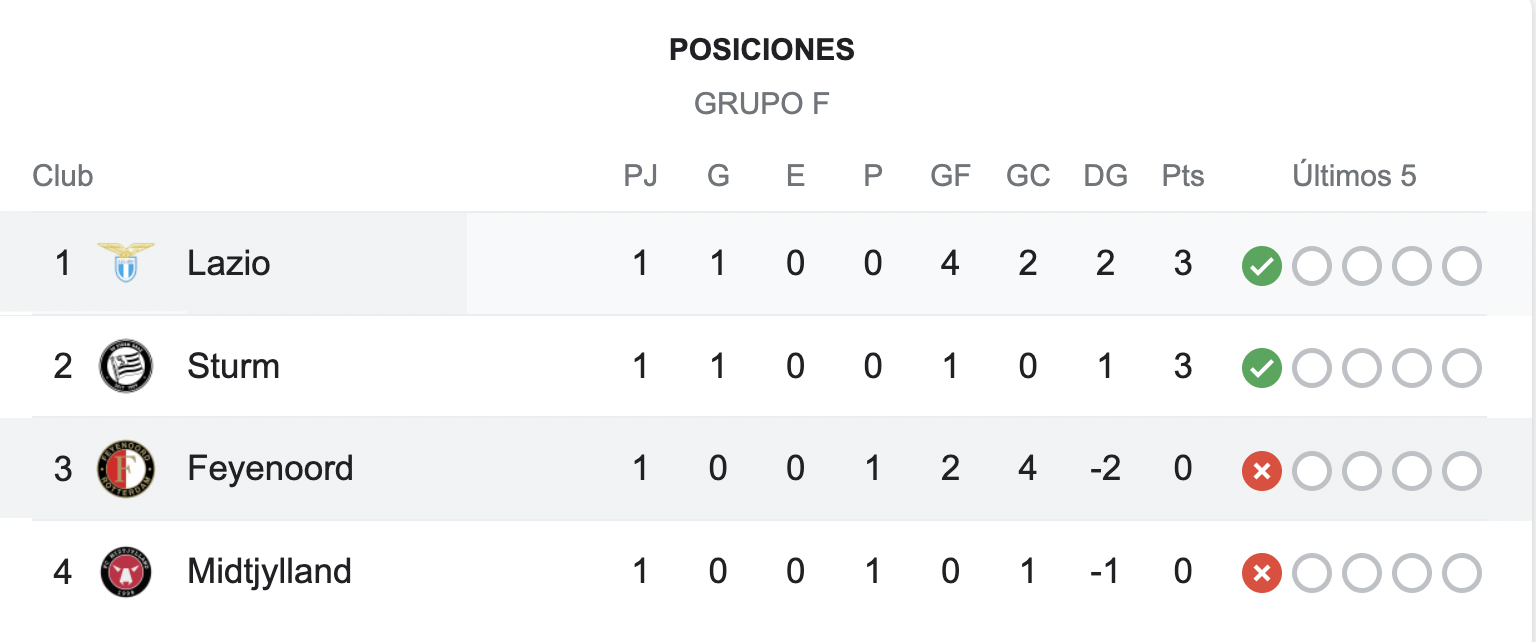
Task: Click the Sturm Graz club crest
Action: point(126,366)
